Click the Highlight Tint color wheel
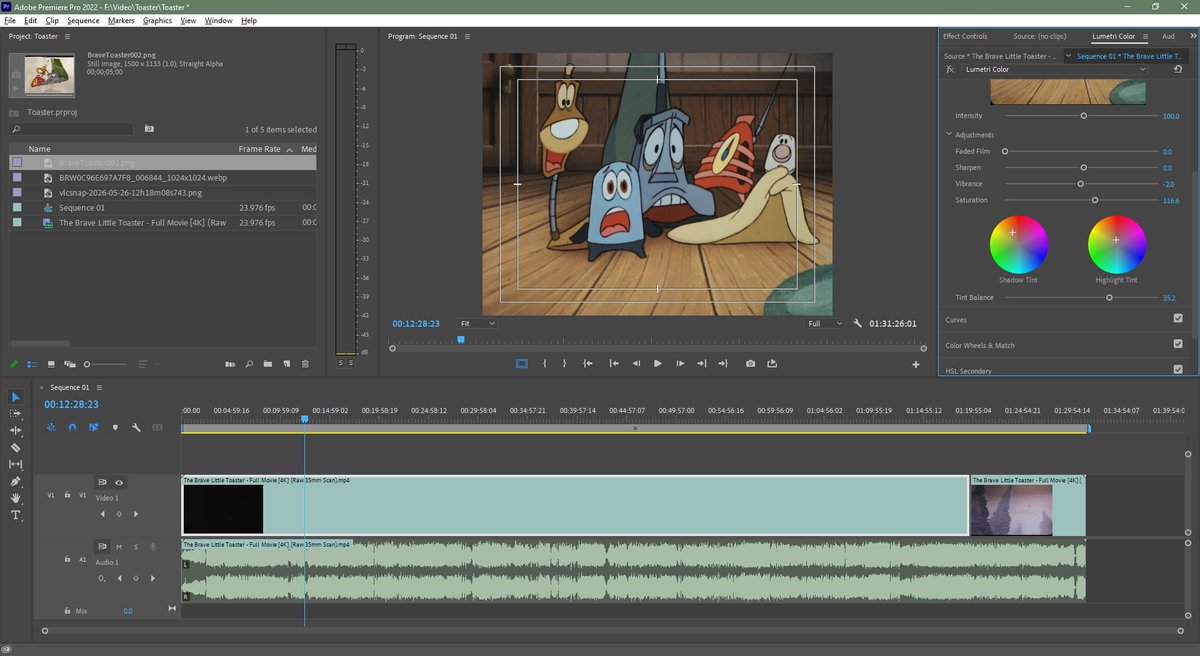This screenshot has height=656, width=1200. (x=1117, y=244)
